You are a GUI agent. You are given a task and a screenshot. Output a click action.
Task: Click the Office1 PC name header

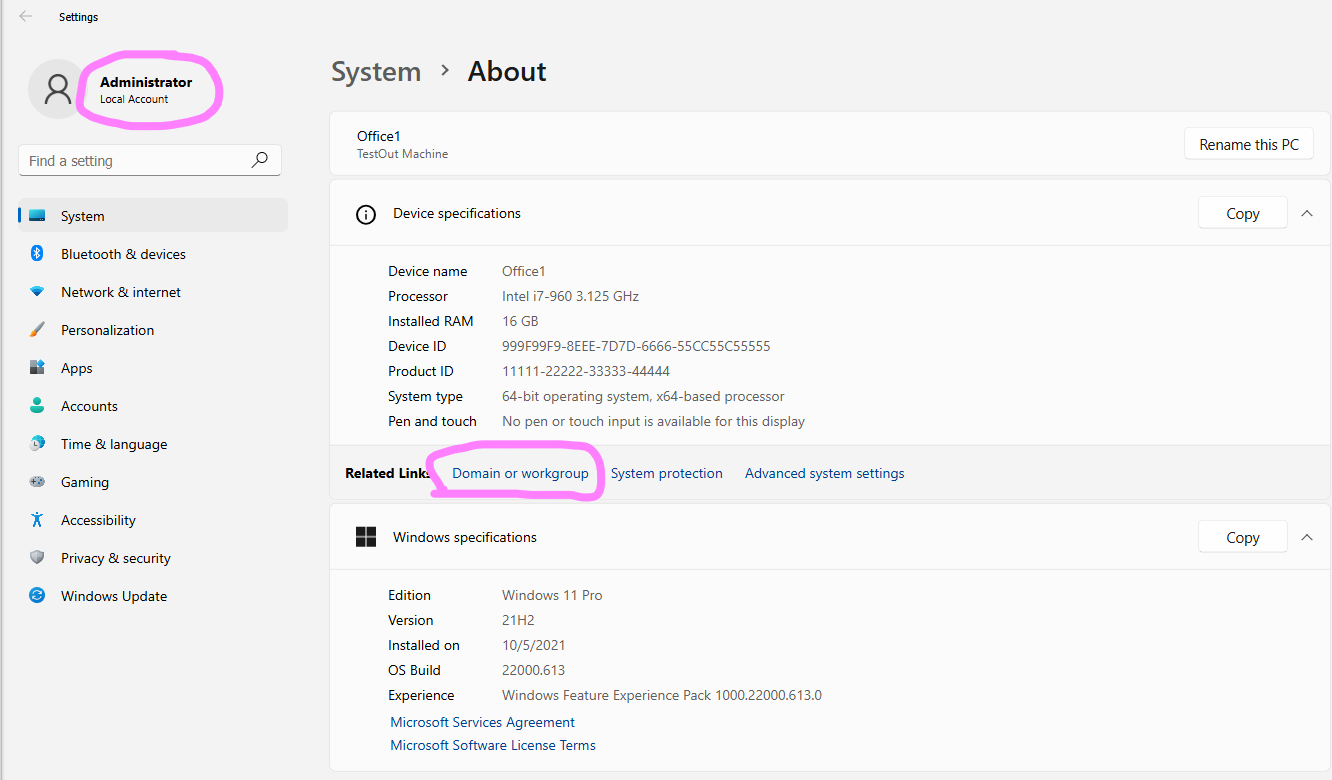pyautogui.click(x=379, y=136)
